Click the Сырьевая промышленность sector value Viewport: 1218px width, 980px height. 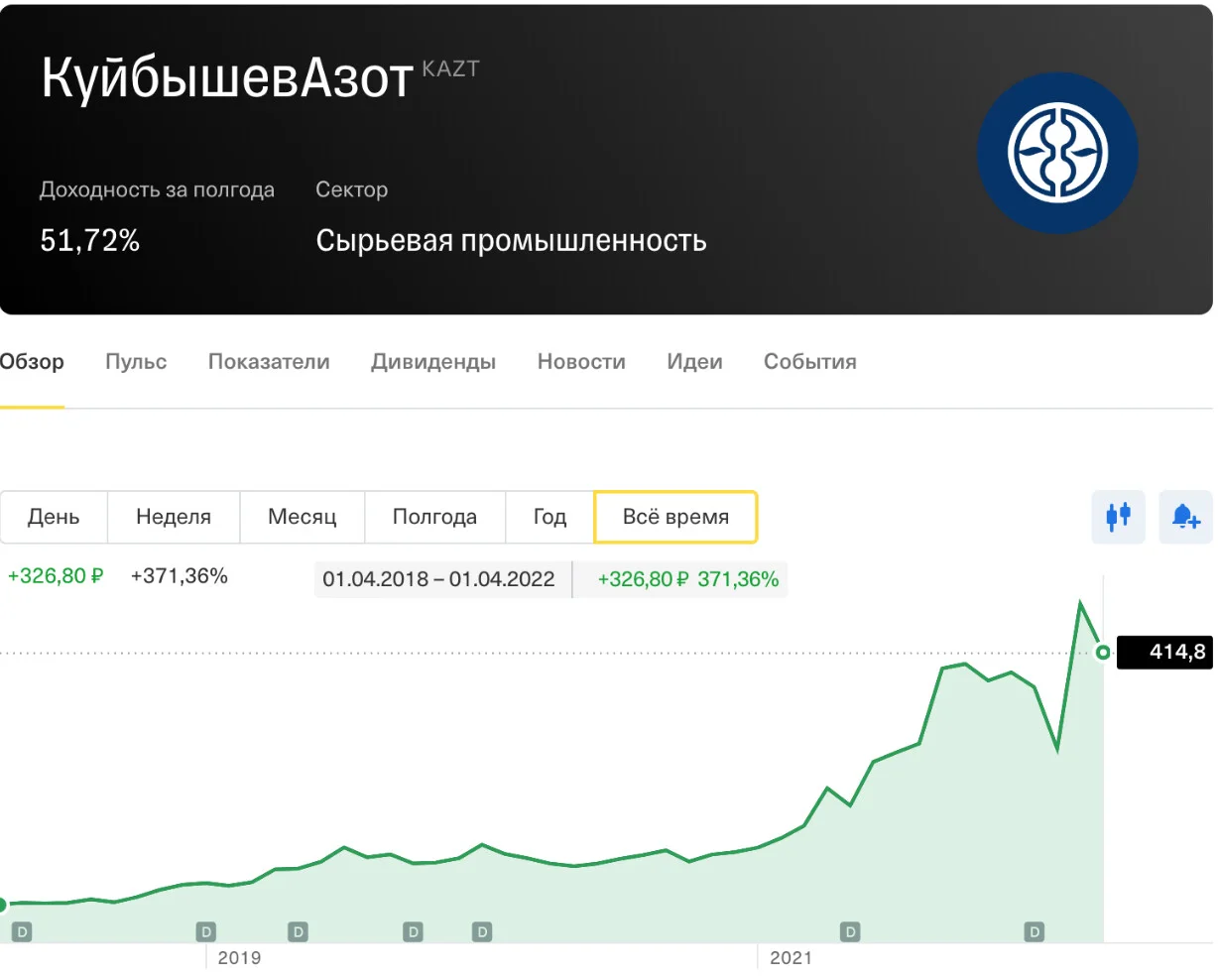[511, 241]
